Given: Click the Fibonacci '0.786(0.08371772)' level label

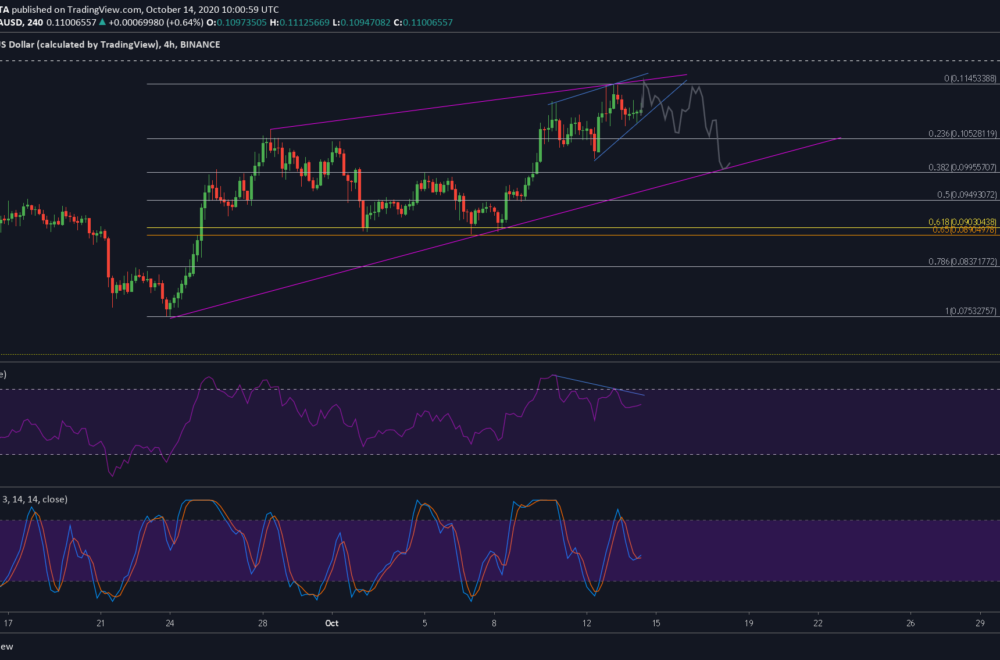Looking at the screenshot, I should pos(962,261).
